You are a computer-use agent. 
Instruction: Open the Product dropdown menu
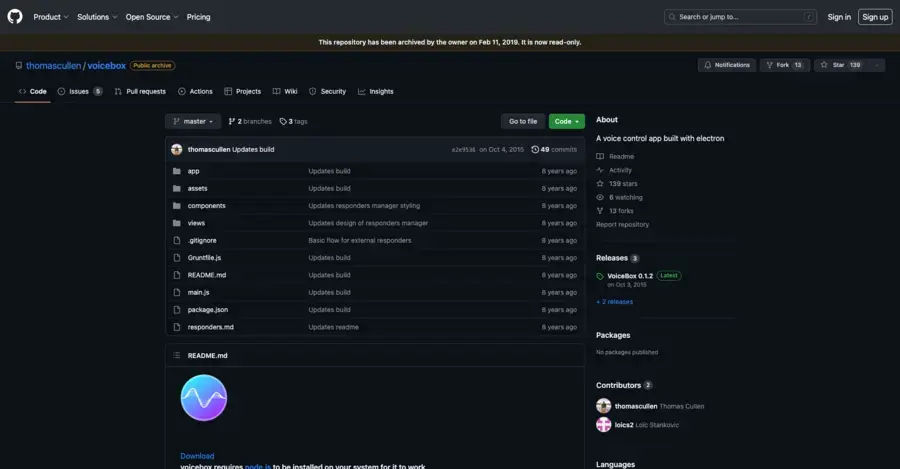[x=51, y=17]
